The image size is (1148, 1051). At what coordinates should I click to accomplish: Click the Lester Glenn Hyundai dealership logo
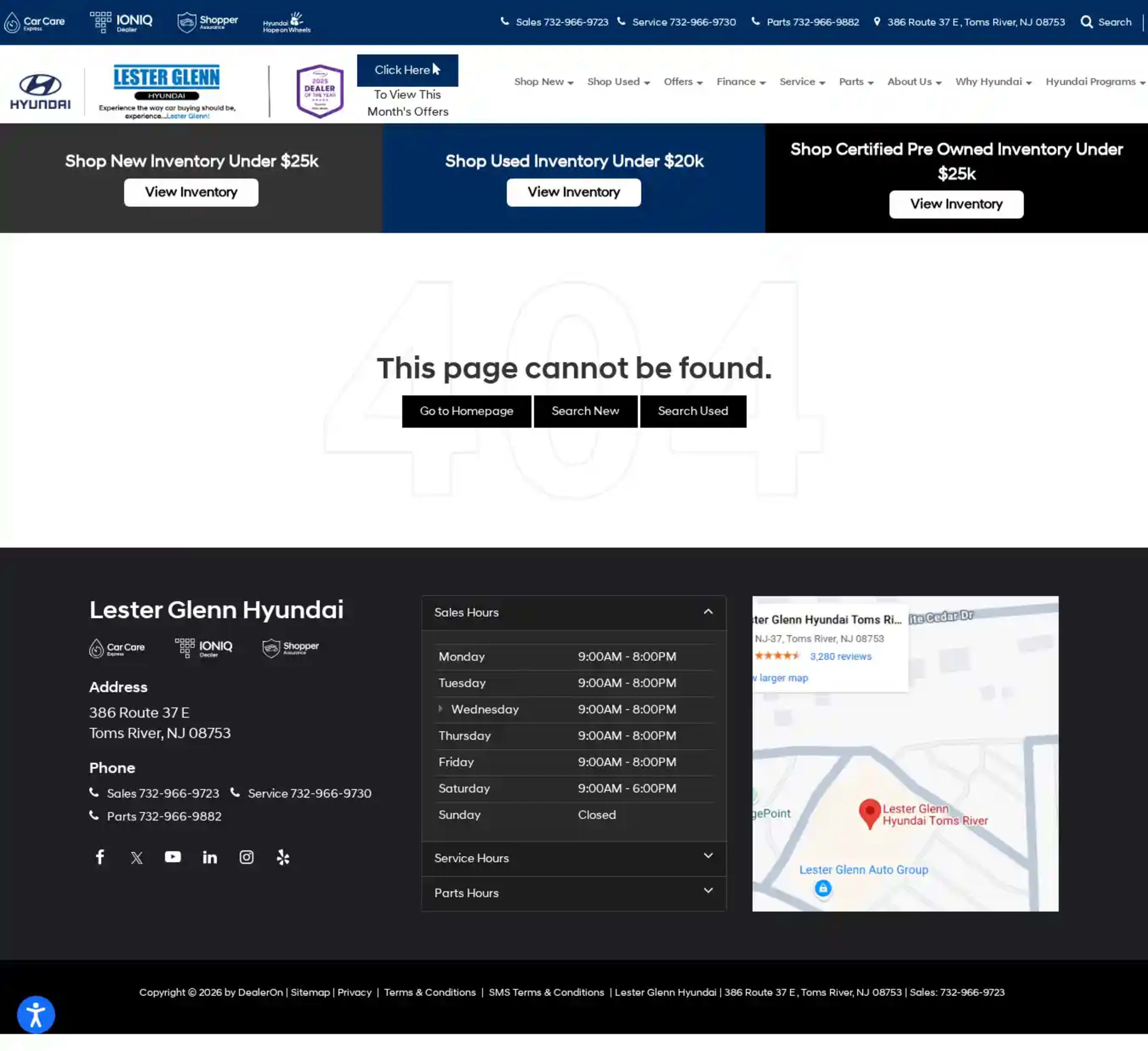[166, 91]
